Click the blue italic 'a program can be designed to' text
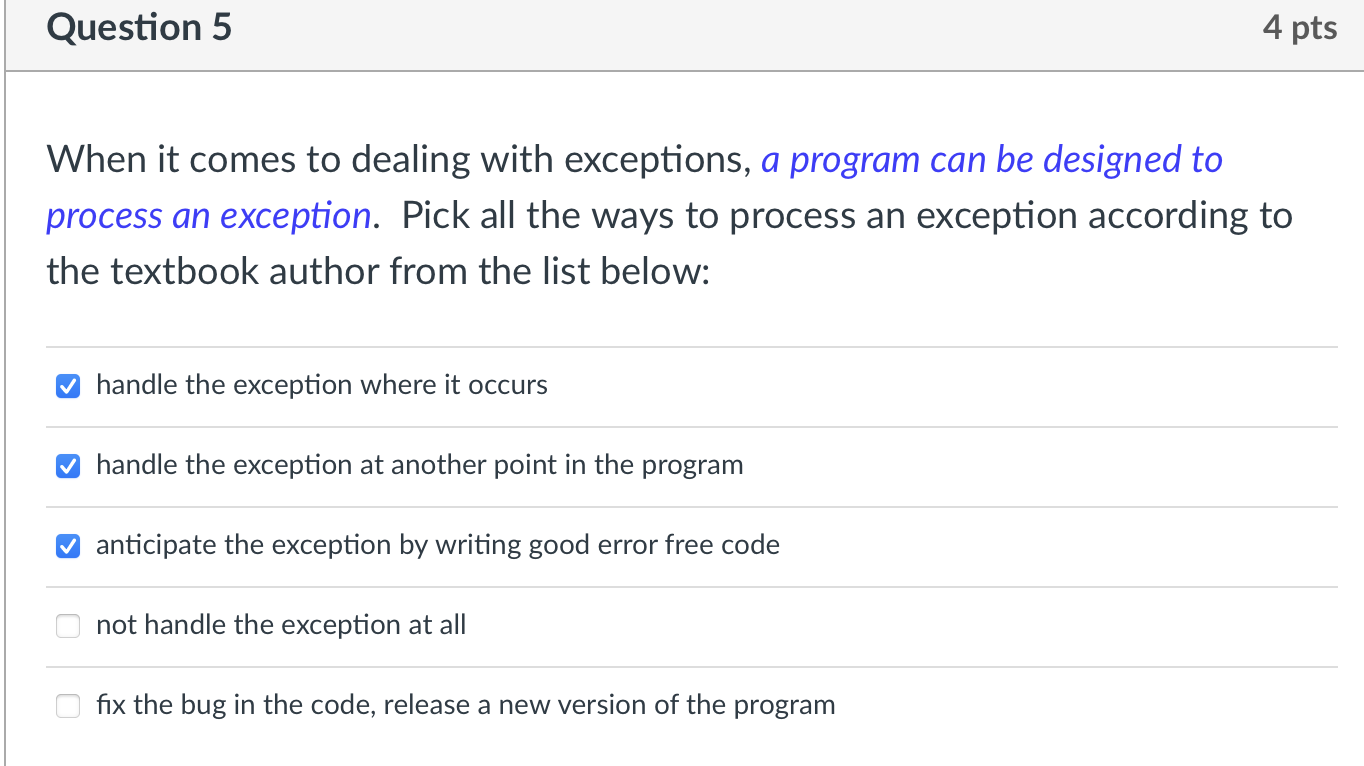The height and width of the screenshot is (766, 1364). (991, 160)
